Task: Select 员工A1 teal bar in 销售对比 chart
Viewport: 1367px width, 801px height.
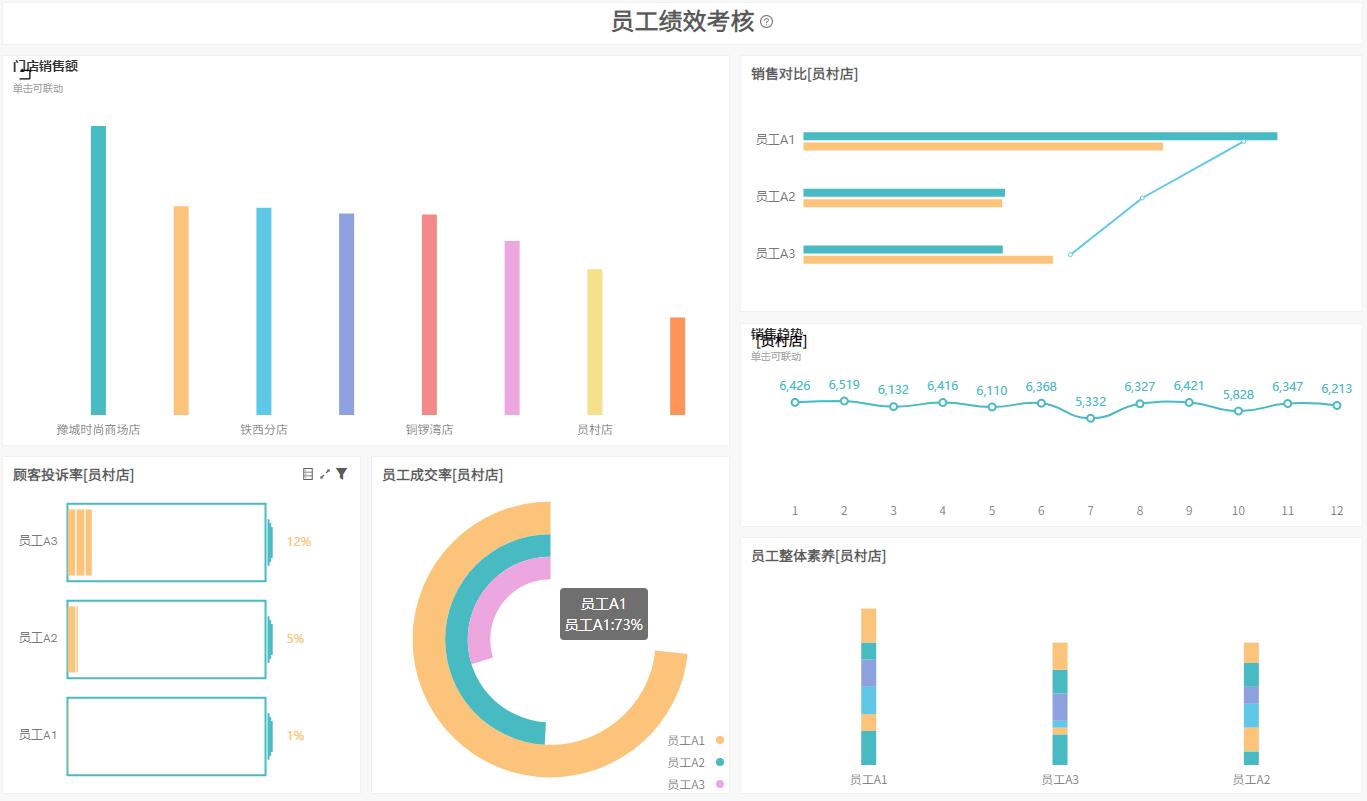Action: (1040, 136)
